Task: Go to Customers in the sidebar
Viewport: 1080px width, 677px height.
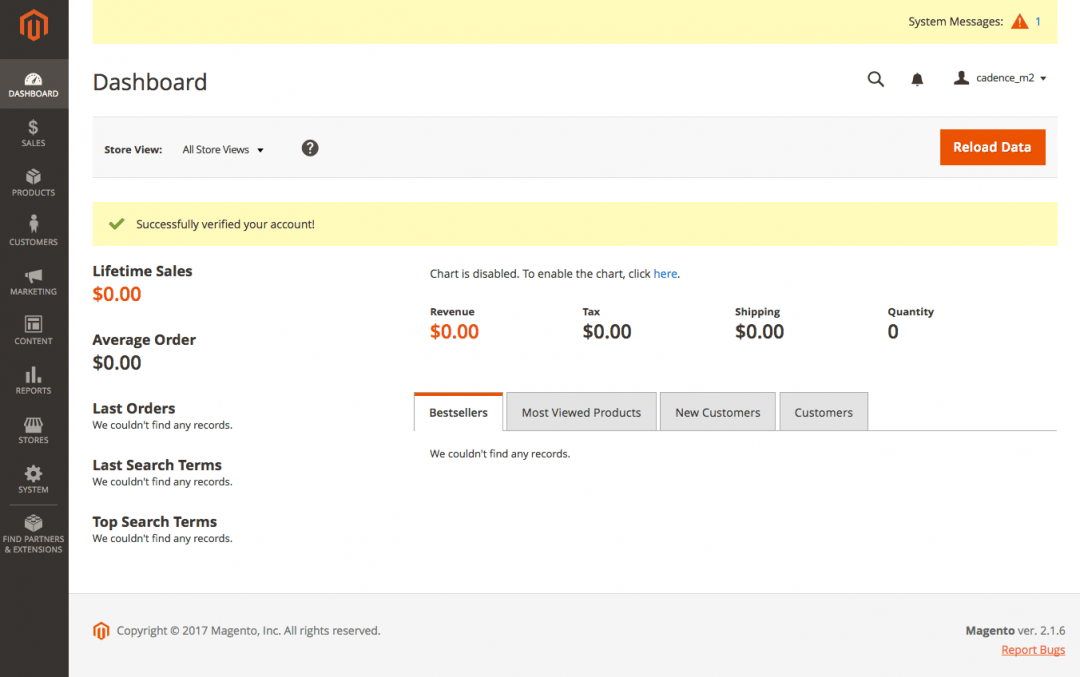Action: click(33, 231)
